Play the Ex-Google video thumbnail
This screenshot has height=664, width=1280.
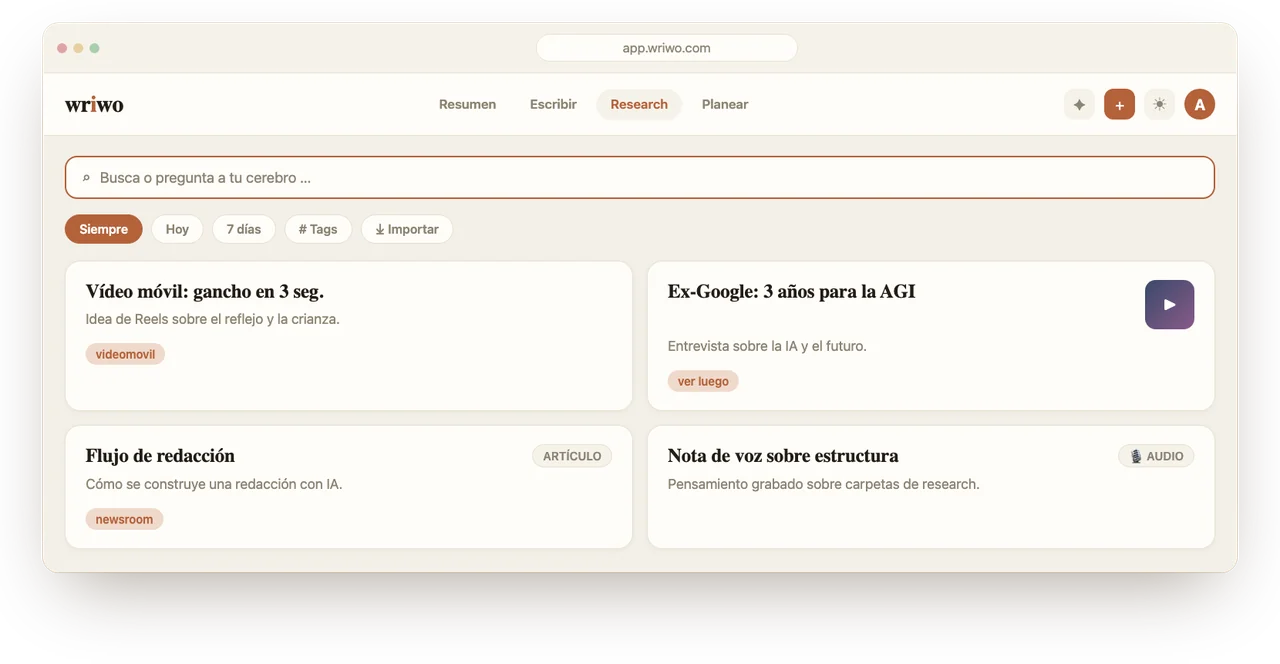pyautogui.click(x=1169, y=305)
